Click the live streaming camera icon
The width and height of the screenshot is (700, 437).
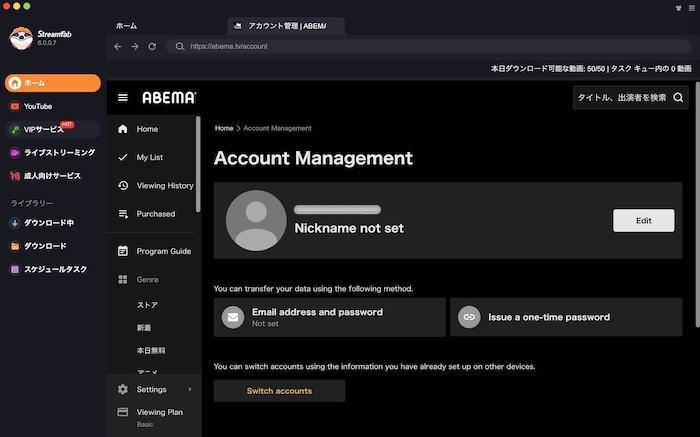[15, 153]
